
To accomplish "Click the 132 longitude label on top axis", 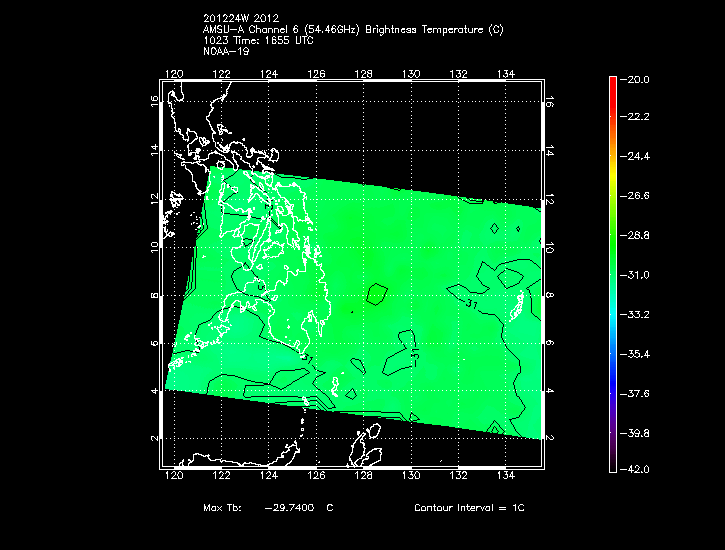I will pos(458,74).
